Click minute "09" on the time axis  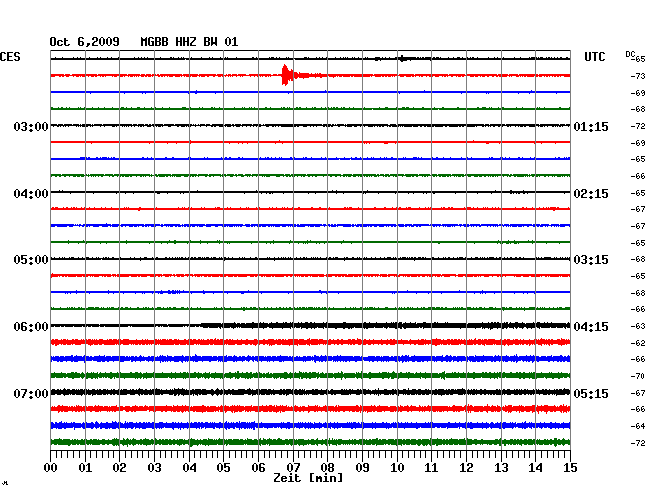tap(362, 468)
